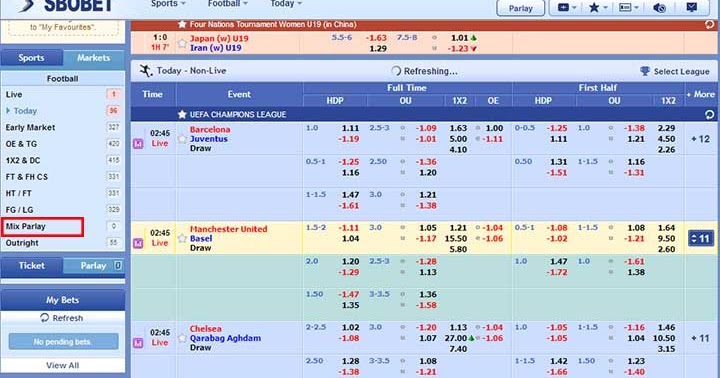Click dropdown arrow next to toolbar star icon

point(605,8)
